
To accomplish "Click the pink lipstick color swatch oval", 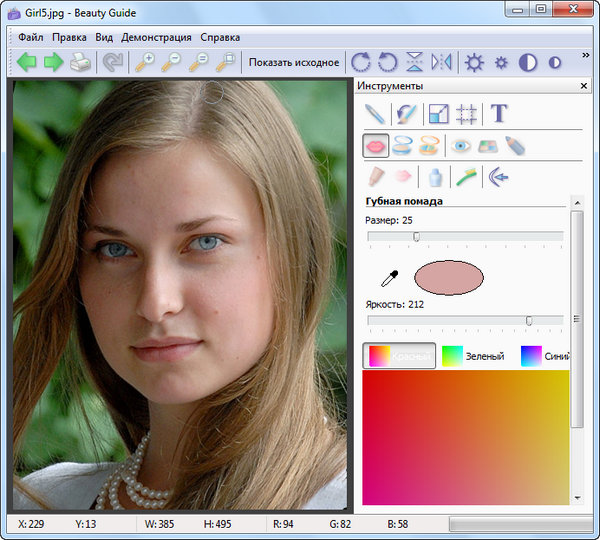I will [449, 278].
